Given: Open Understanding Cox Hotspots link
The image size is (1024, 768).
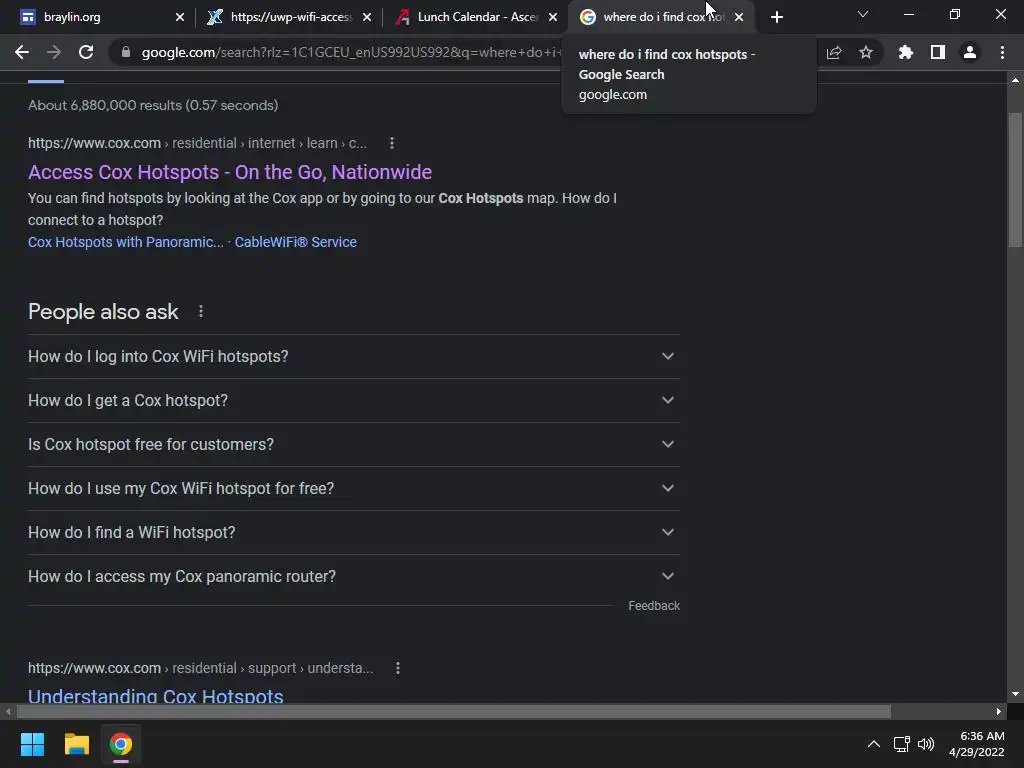Looking at the screenshot, I should [x=155, y=695].
